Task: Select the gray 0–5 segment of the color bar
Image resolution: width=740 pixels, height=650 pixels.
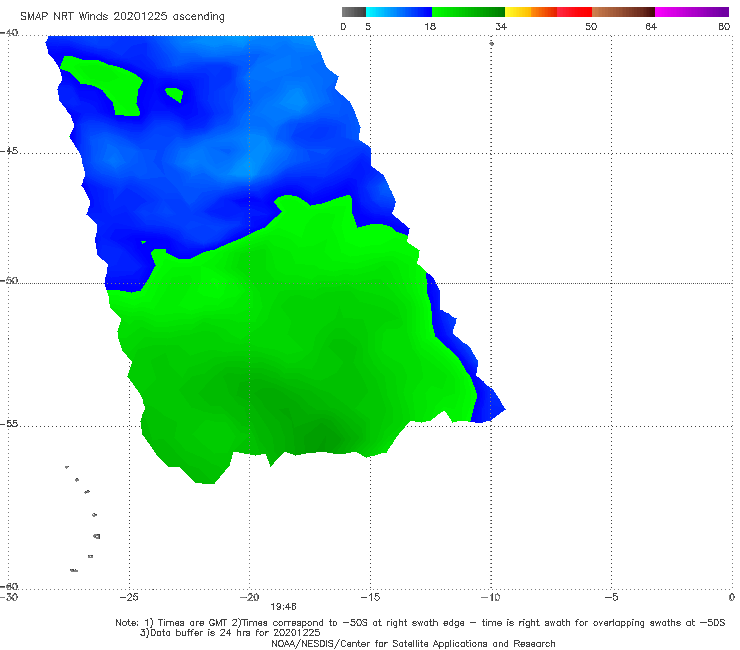Action: [x=354, y=12]
